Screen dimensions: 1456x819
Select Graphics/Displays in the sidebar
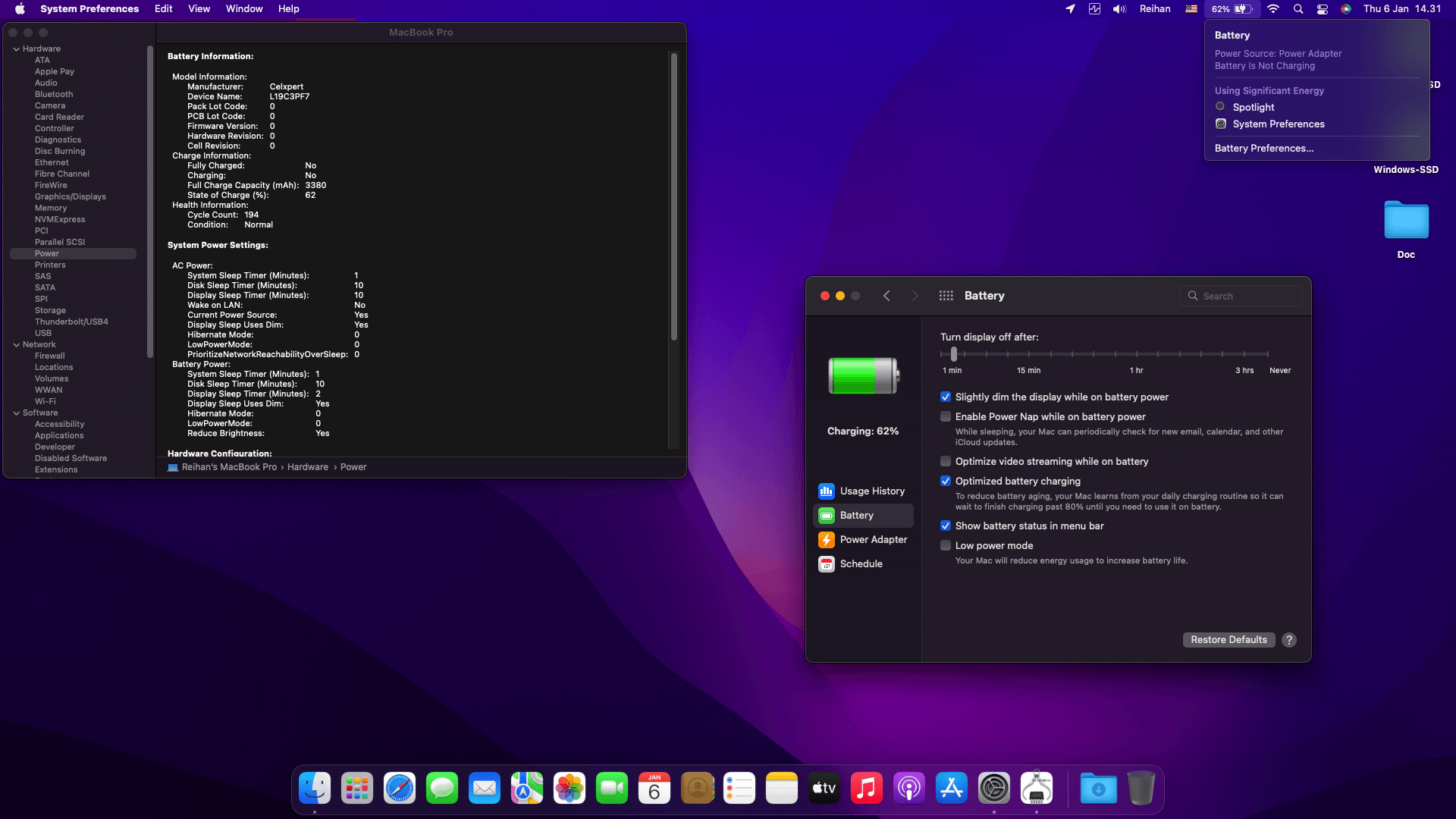(x=71, y=197)
